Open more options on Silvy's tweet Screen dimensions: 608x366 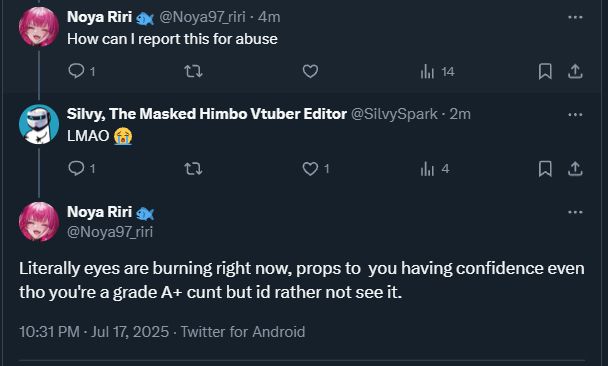(575, 114)
